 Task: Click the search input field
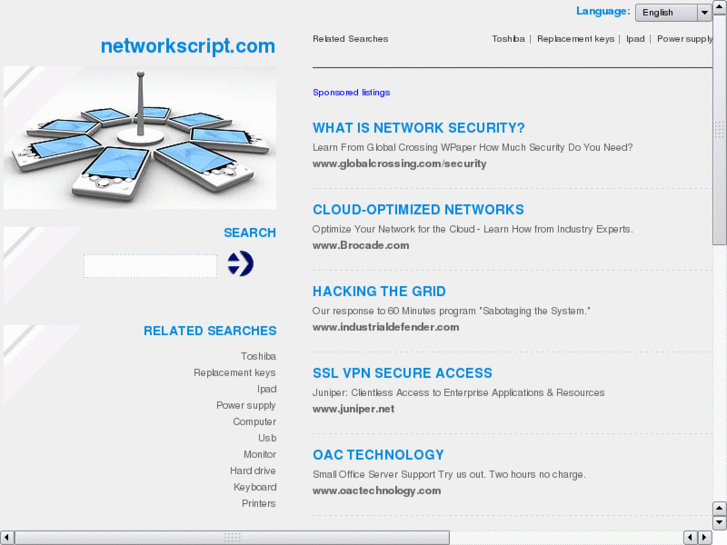point(150,266)
